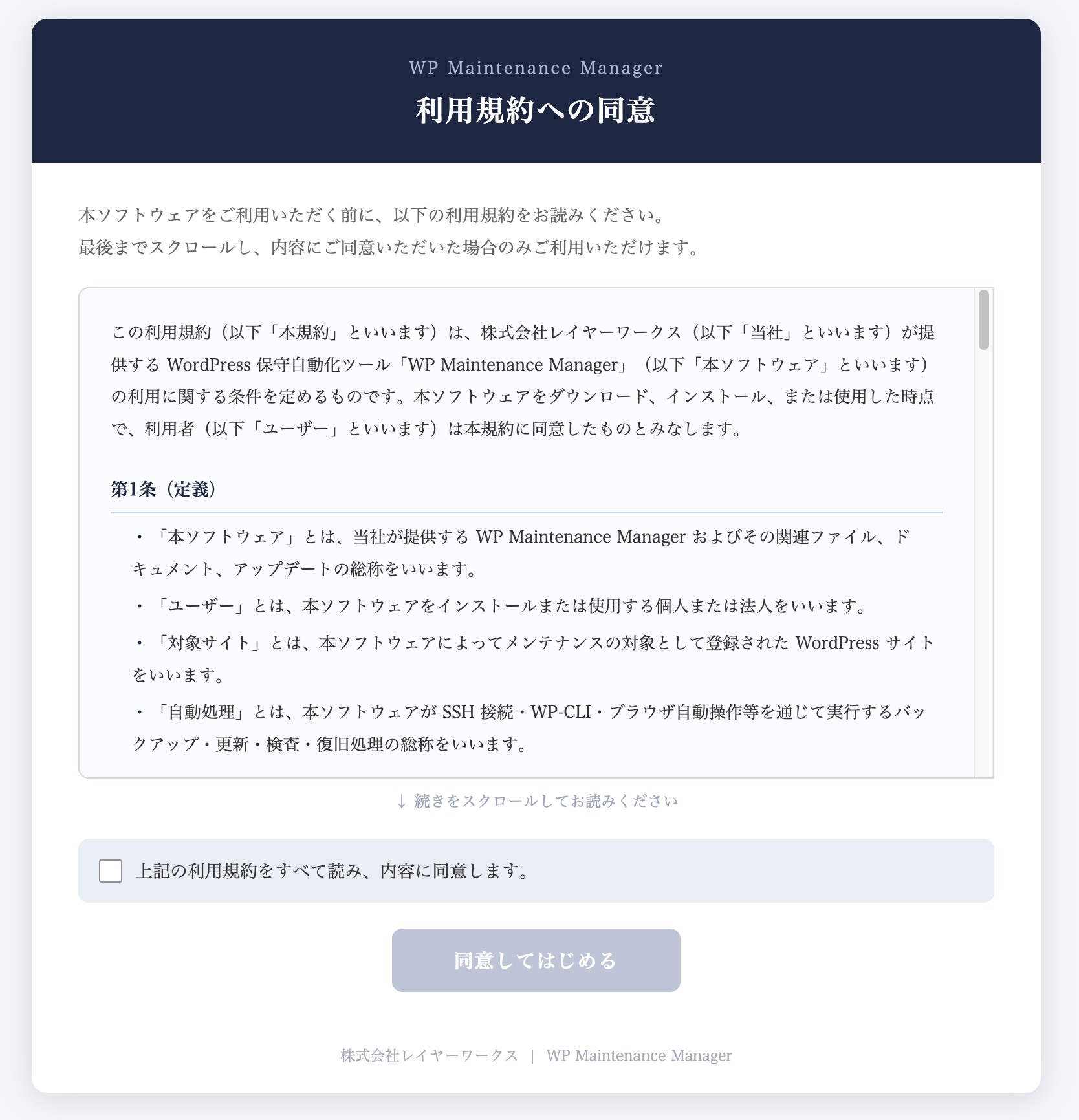The image size is (1079, 1120).
Task: Click the 同意してはじめる button
Action: click(536, 960)
